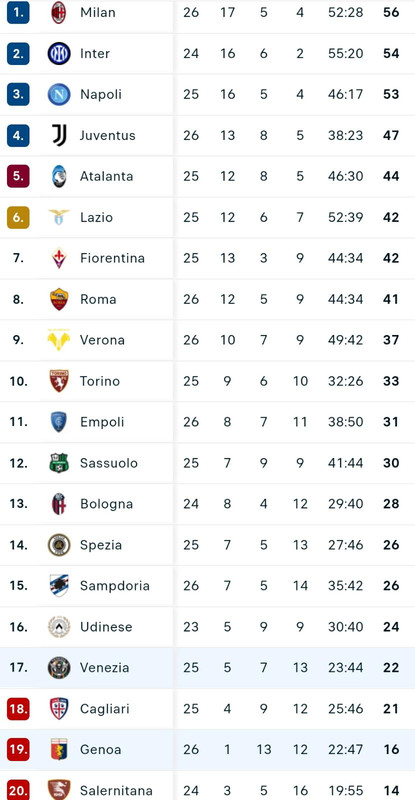Image resolution: width=415 pixels, height=800 pixels.
Task: Click the Genoa club crest
Action: pos(59,749)
